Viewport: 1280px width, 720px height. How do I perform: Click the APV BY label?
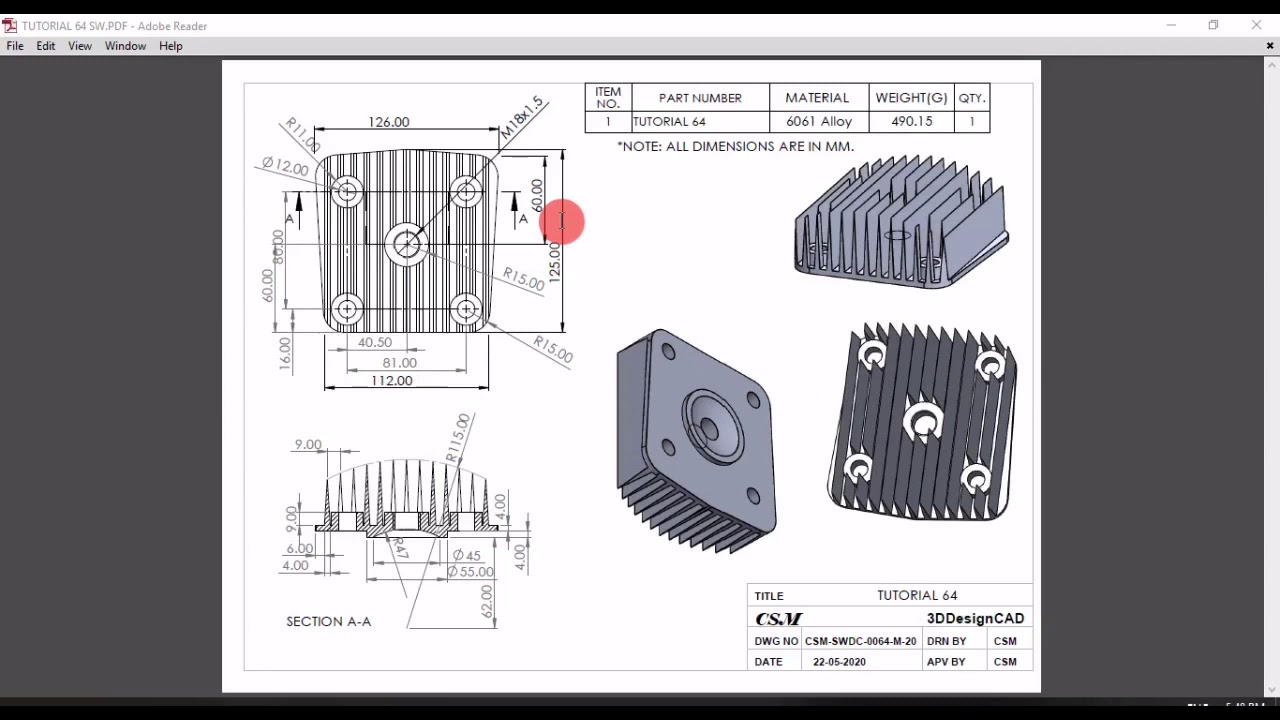coord(946,662)
